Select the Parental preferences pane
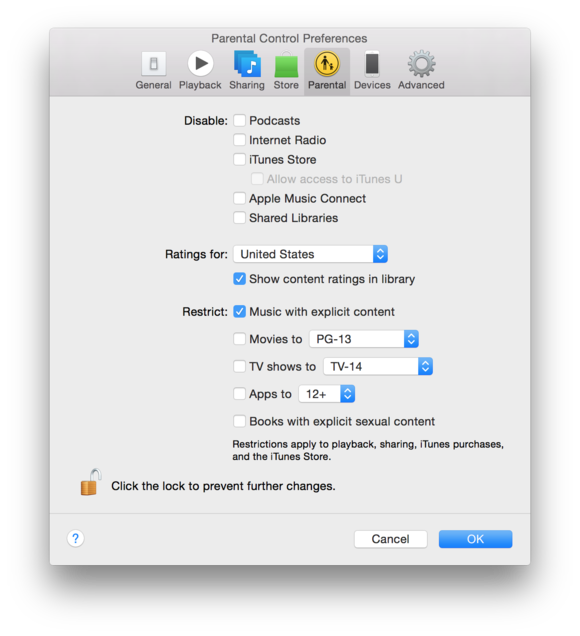 point(327,71)
